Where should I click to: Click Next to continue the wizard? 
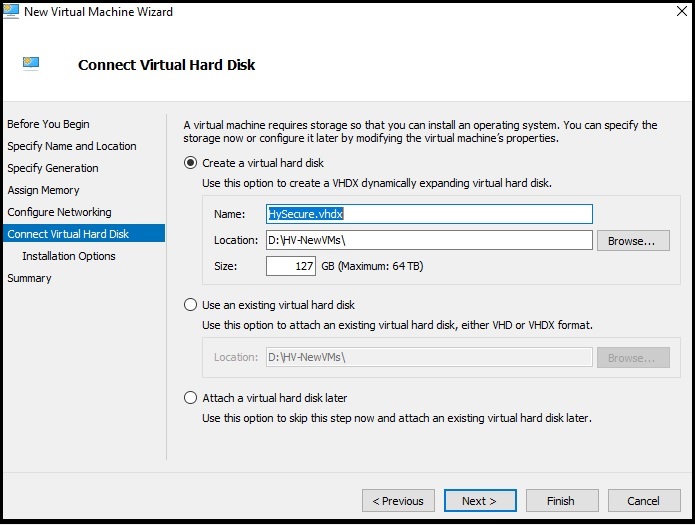[479, 501]
